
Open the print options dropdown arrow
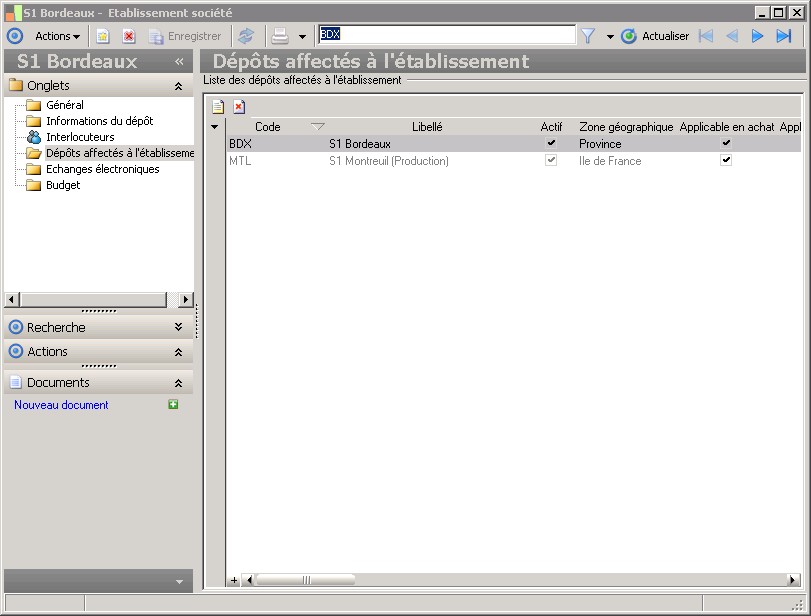[303, 37]
